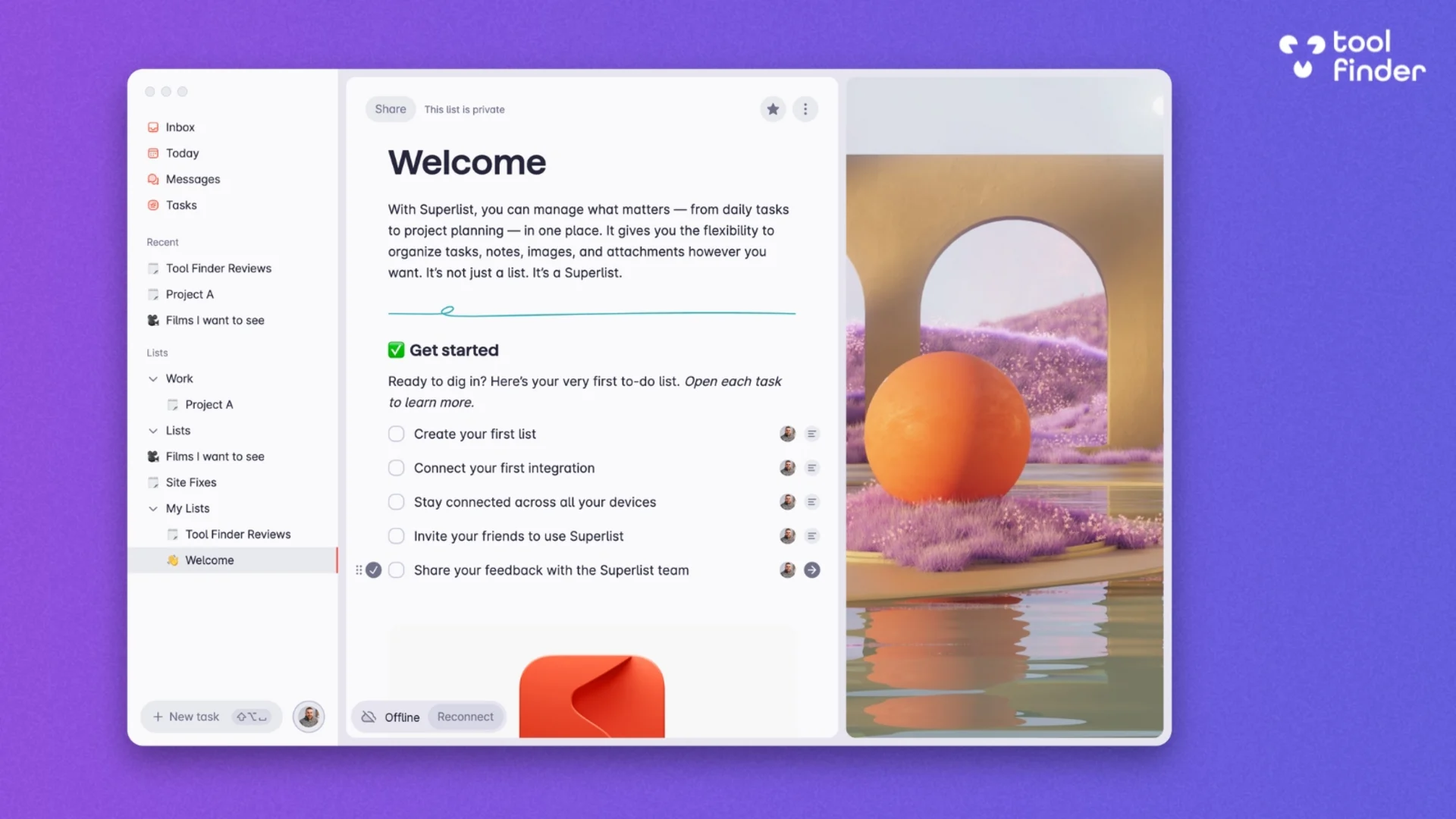
Task: Click the star icon to favorite this list
Action: 773,108
